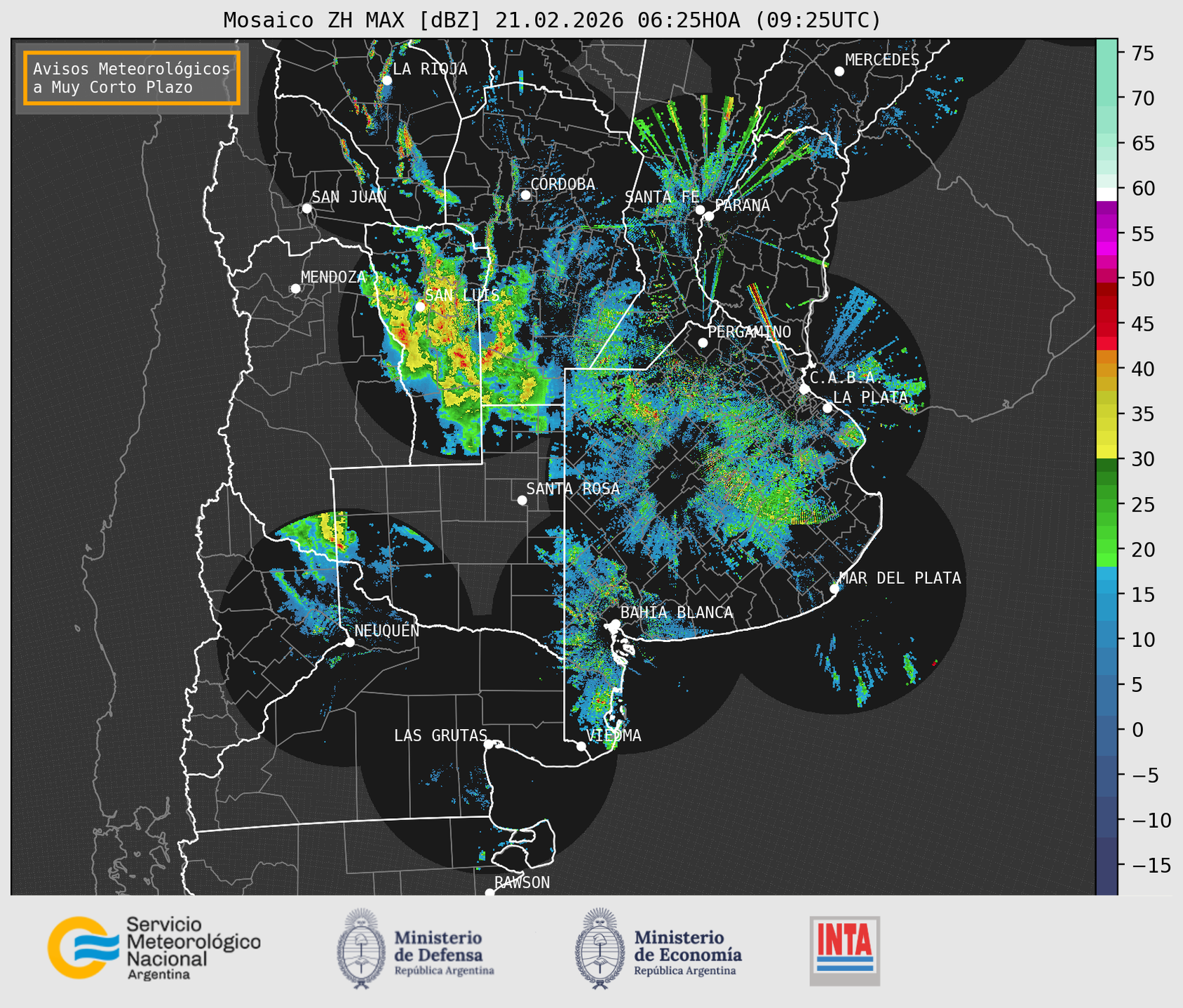Click the La Rioja city label
This screenshot has height=1008, width=1183.
point(430,69)
